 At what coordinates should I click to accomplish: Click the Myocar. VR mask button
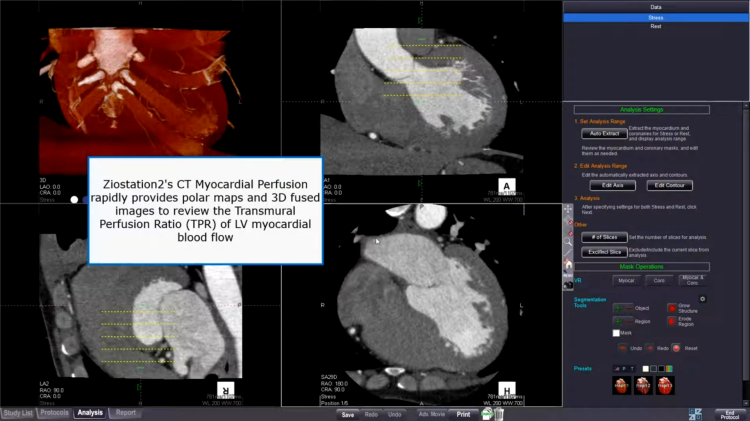pos(627,281)
